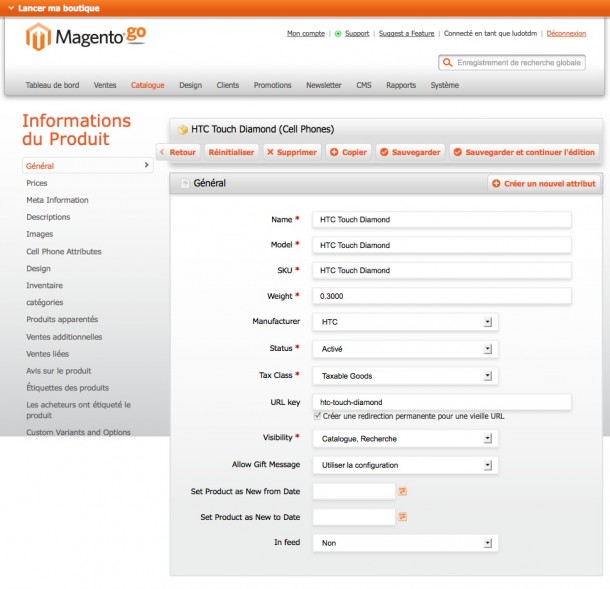
Task: Click Sauvegarder et continuer l'édition
Action: click(x=524, y=152)
